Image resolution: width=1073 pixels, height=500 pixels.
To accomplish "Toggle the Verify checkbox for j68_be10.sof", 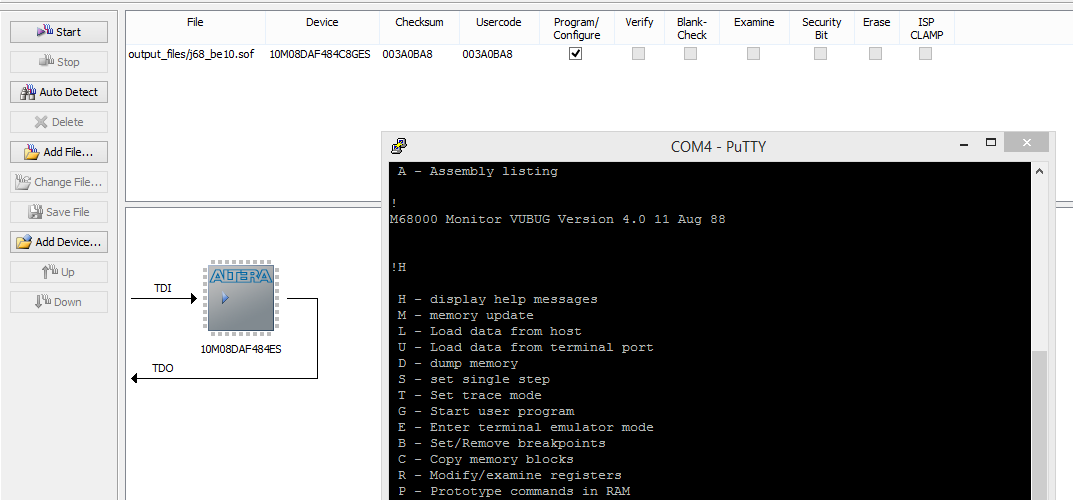I will pos(638,53).
